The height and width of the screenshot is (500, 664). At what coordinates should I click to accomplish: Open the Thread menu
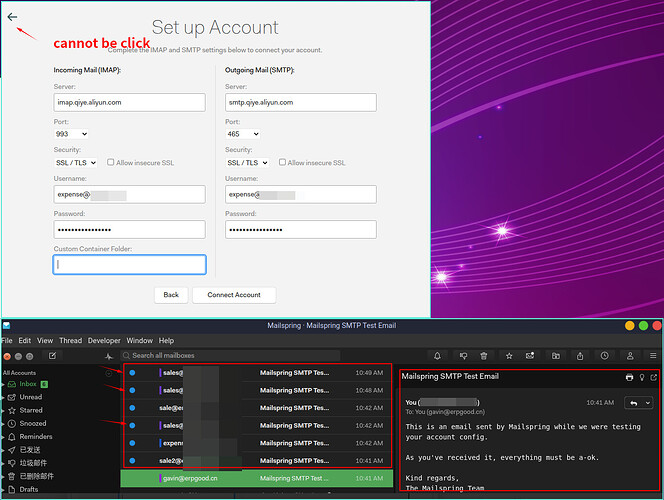coord(71,340)
